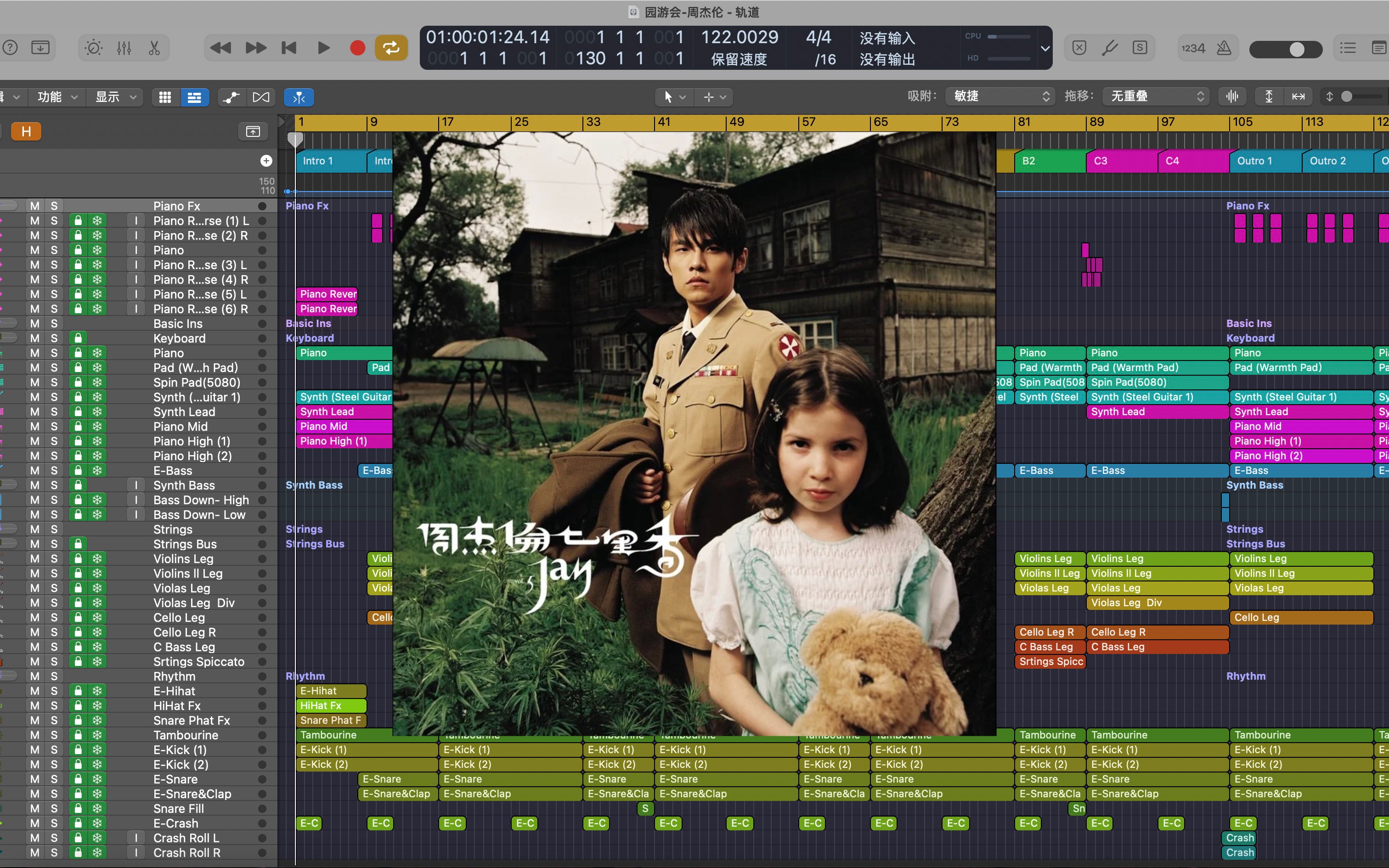Click the tuner fork icon
Screen dimensions: 1389x868
[1109, 48]
